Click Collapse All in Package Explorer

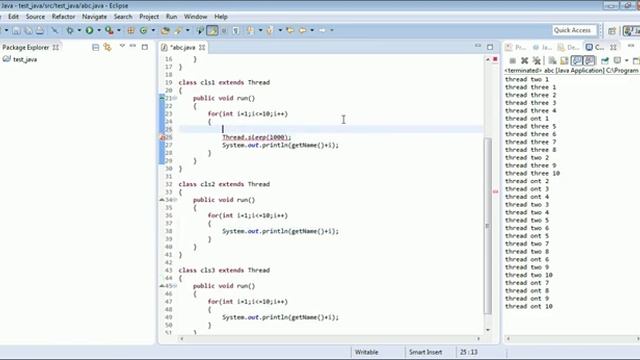tap(96, 47)
